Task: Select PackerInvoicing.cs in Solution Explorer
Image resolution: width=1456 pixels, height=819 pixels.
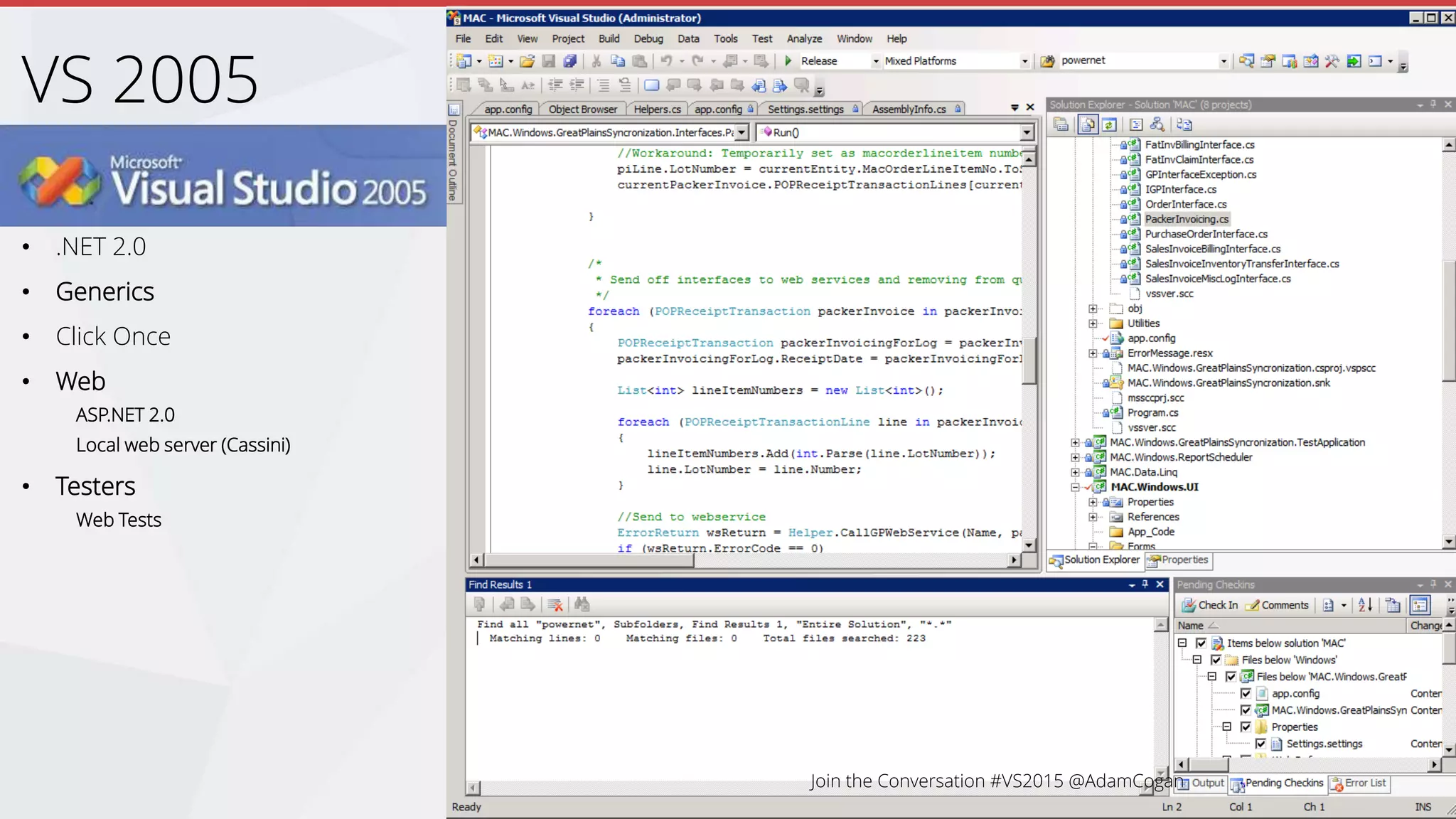Action: 1187,219
